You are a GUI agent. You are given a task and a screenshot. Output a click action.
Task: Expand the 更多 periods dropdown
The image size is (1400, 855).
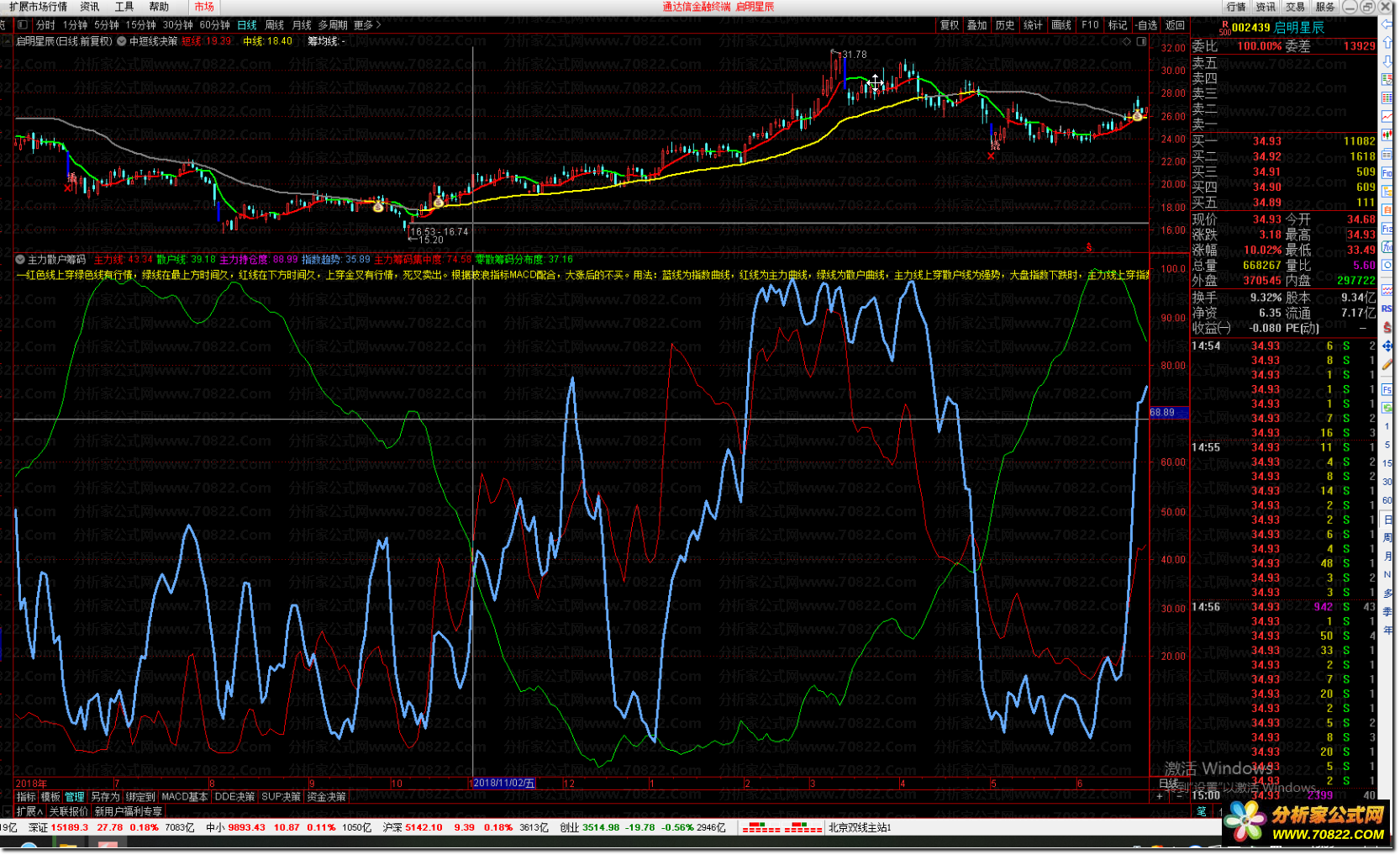[367, 25]
